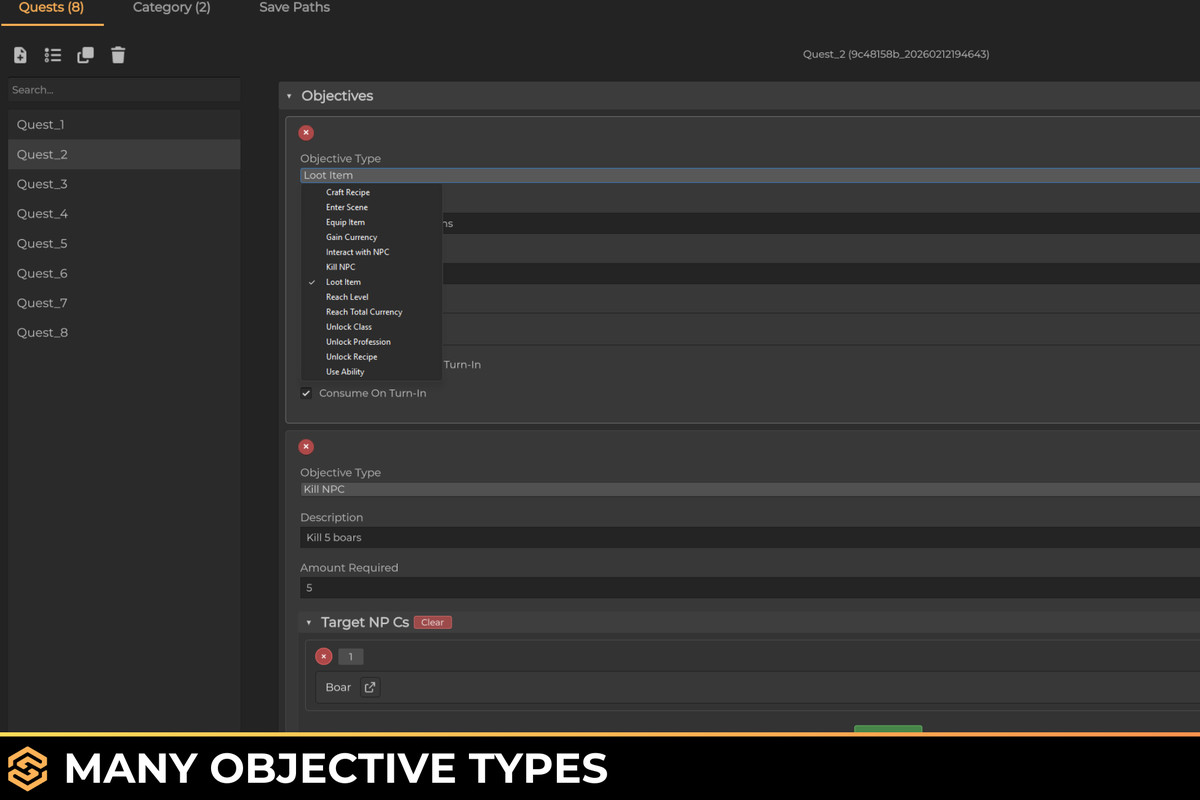Switch to the Category (2) tab
1200x800 pixels.
point(171,8)
